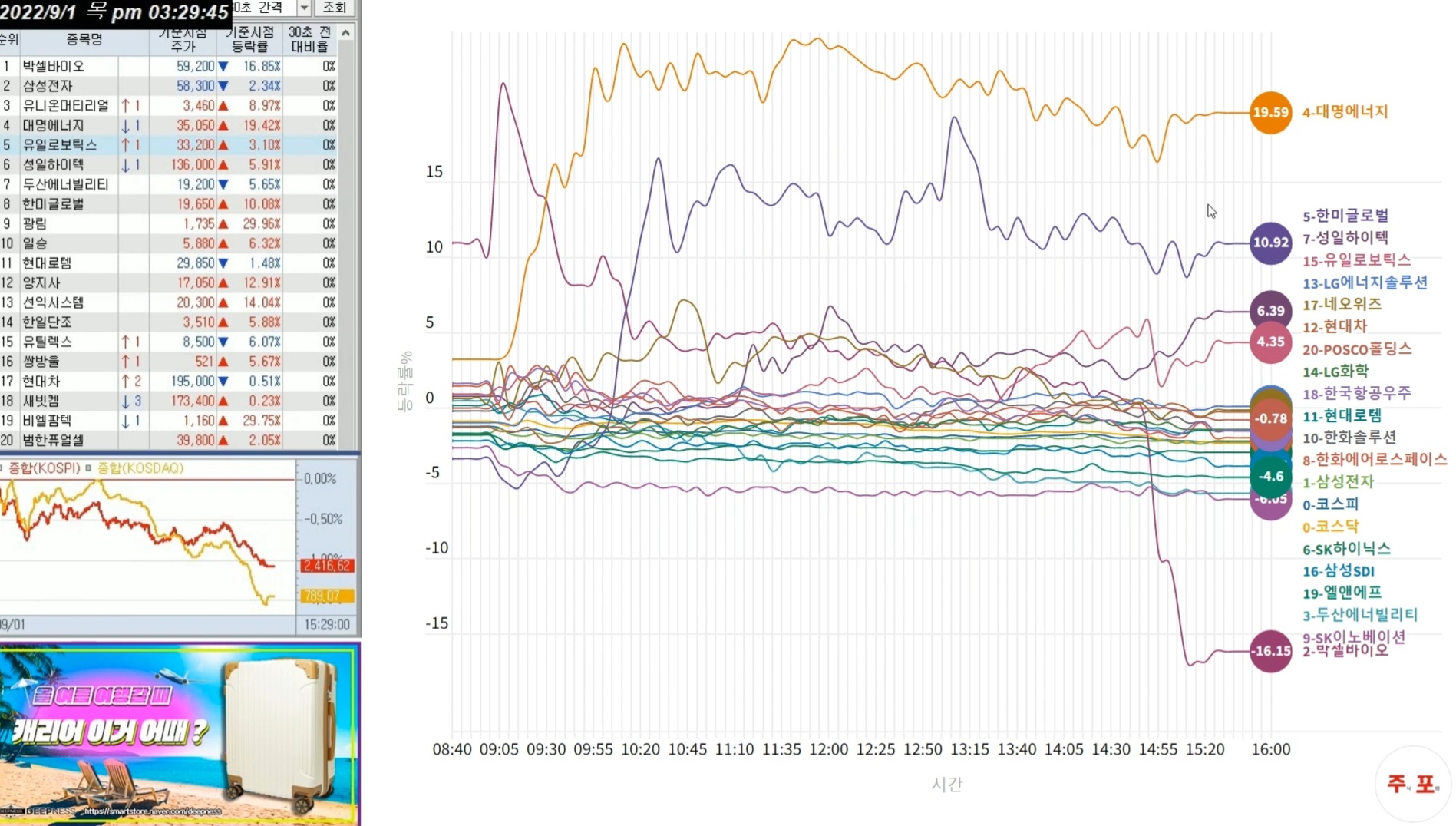Image resolution: width=1456 pixels, height=826 pixels.
Task: Select the 유니온머티리얼 row
Action: pyautogui.click(x=168, y=106)
